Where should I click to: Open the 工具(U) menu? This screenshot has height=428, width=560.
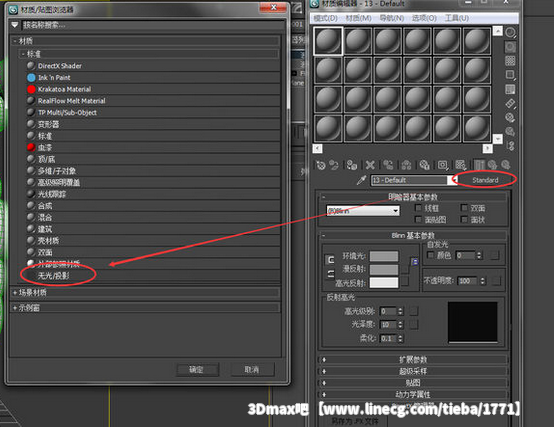(x=456, y=18)
